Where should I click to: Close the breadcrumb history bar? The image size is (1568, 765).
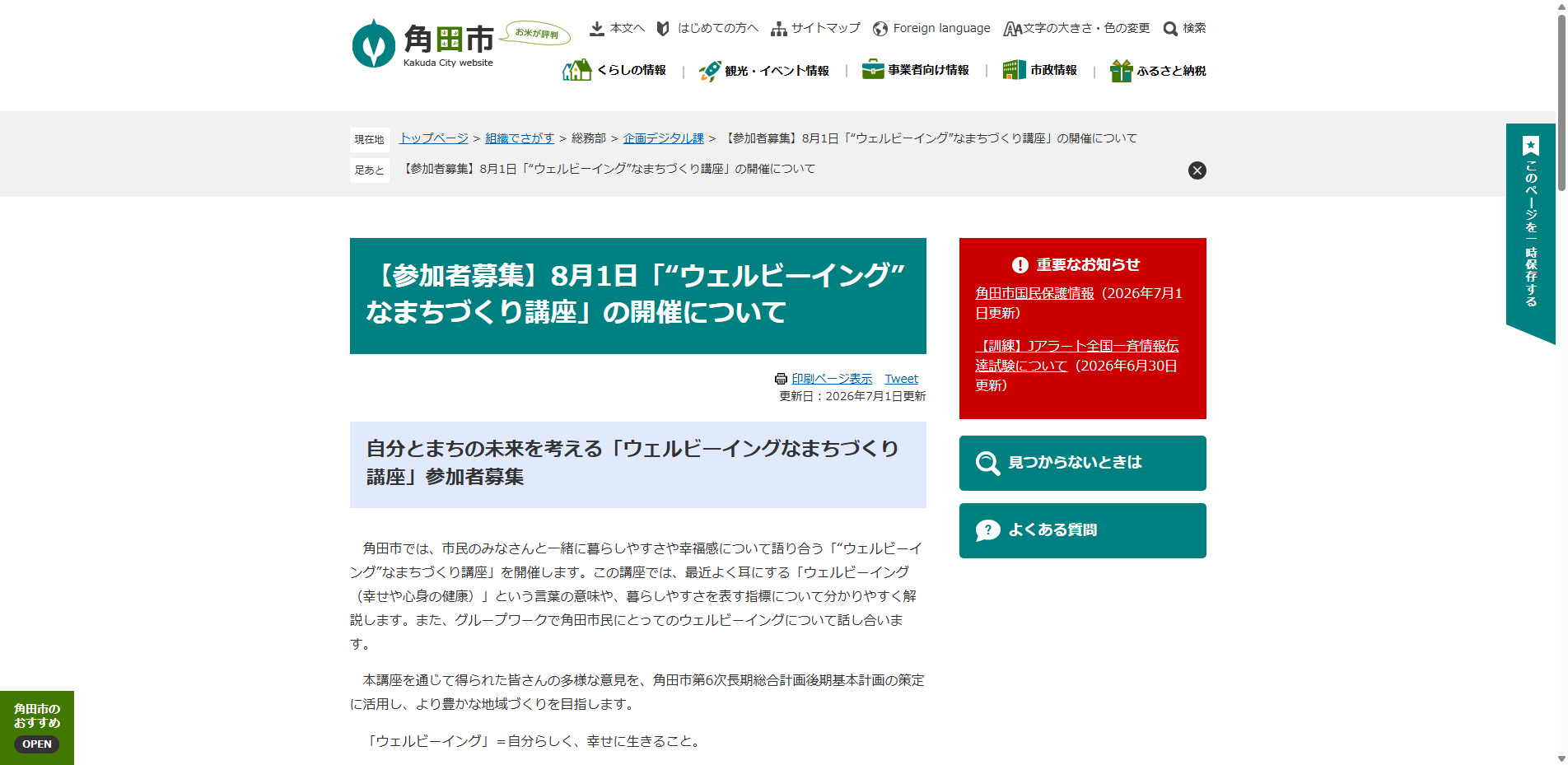point(1197,170)
